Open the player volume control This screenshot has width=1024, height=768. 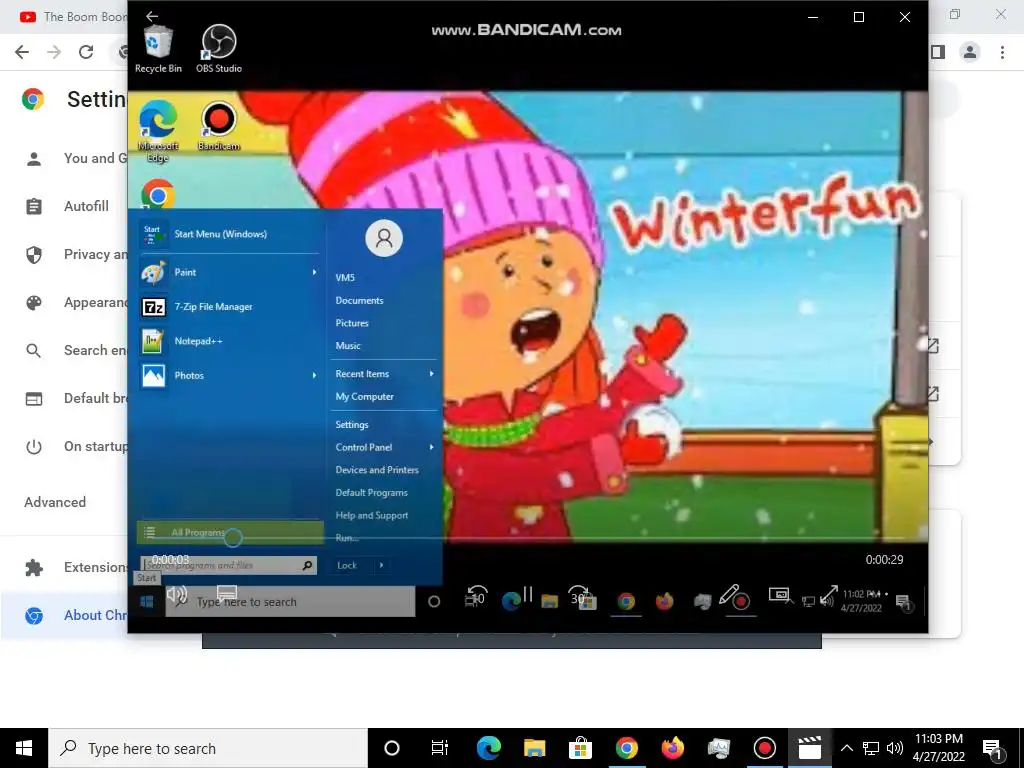(x=177, y=594)
